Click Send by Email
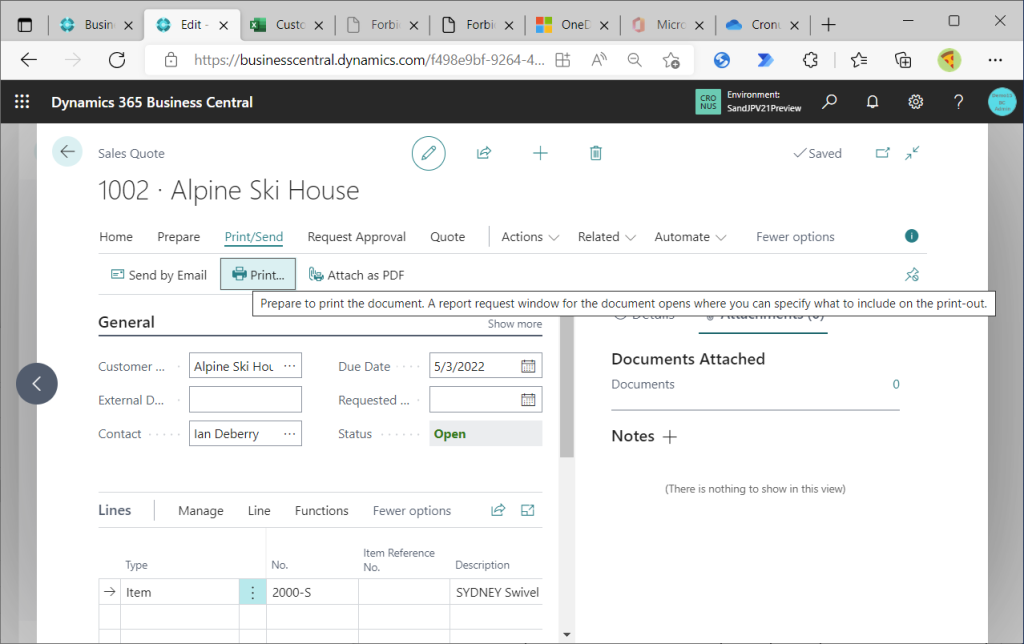The height and width of the screenshot is (644, 1024). pos(159,275)
